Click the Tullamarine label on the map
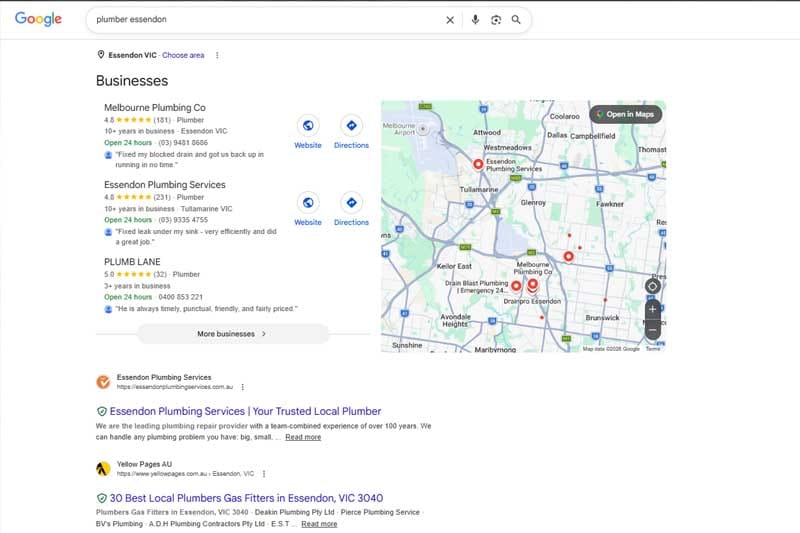The width and height of the screenshot is (800, 533). (x=479, y=189)
